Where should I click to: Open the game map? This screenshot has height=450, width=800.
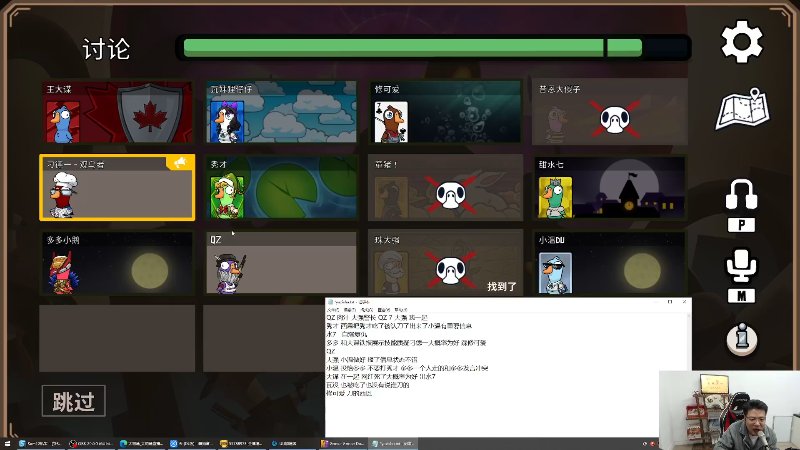(x=743, y=109)
